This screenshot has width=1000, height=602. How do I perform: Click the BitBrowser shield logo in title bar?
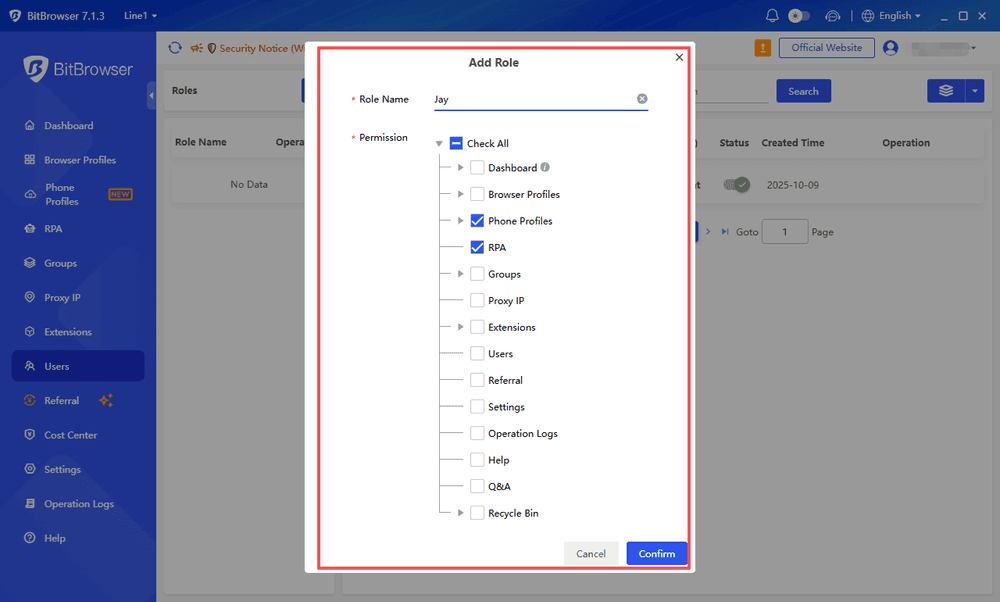(x=15, y=16)
